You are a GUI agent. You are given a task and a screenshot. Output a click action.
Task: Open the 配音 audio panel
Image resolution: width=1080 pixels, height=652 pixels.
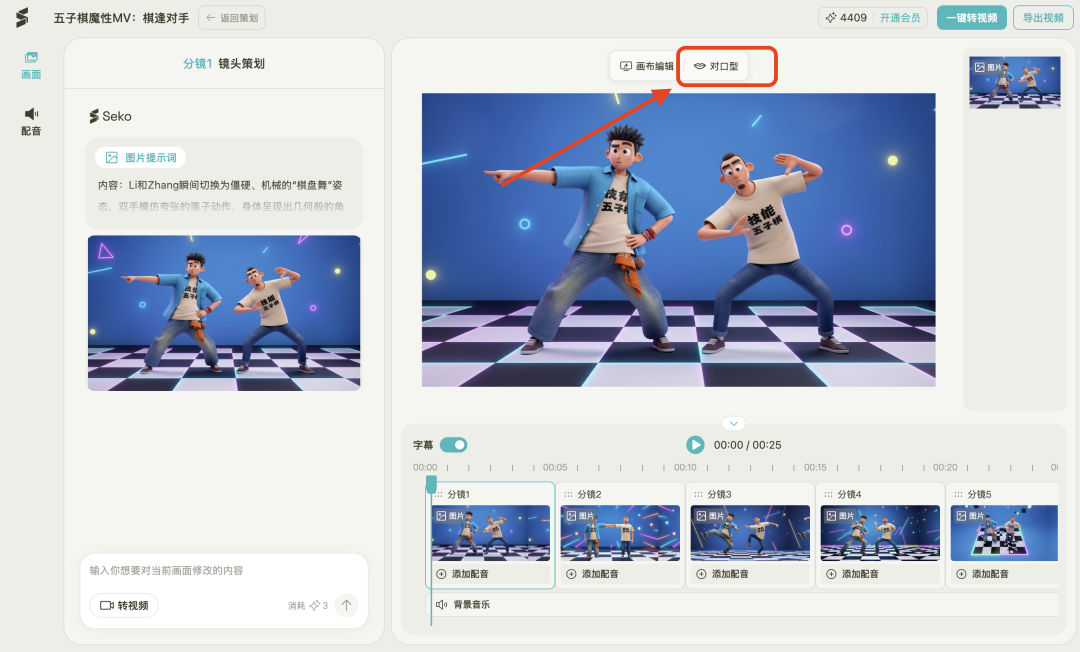click(x=31, y=121)
